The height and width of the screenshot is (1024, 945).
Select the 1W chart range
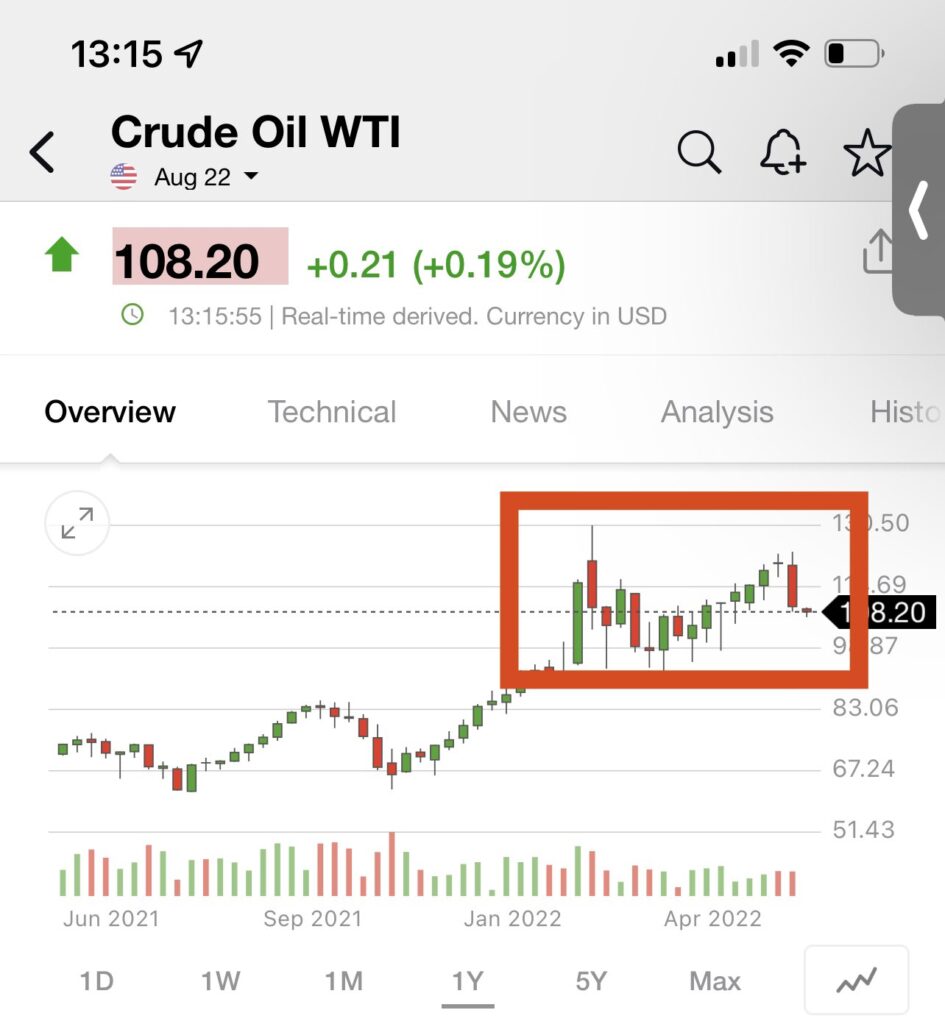coord(221,981)
